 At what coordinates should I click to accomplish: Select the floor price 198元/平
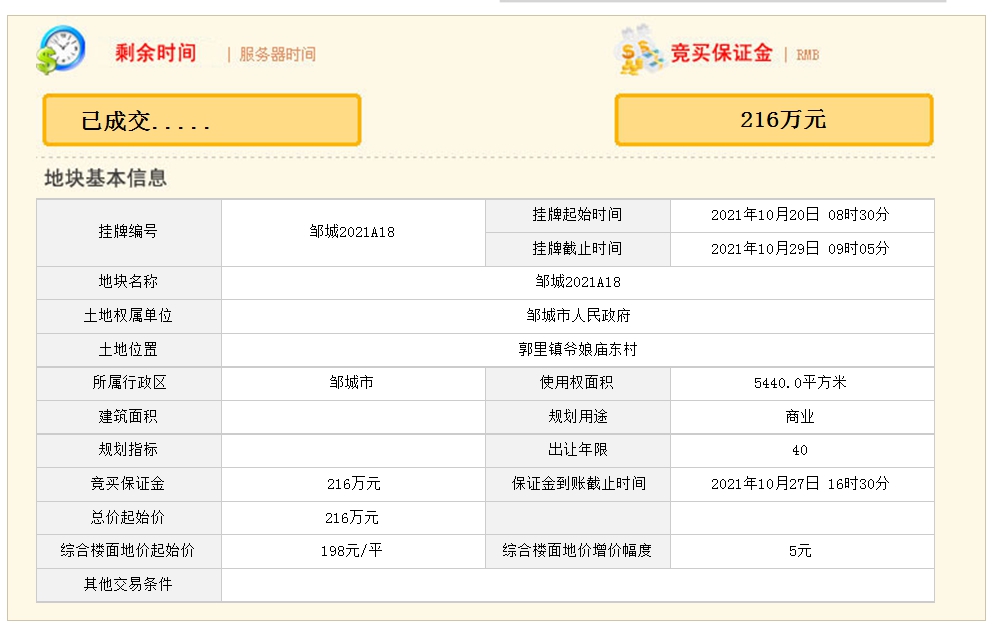point(352,551)
